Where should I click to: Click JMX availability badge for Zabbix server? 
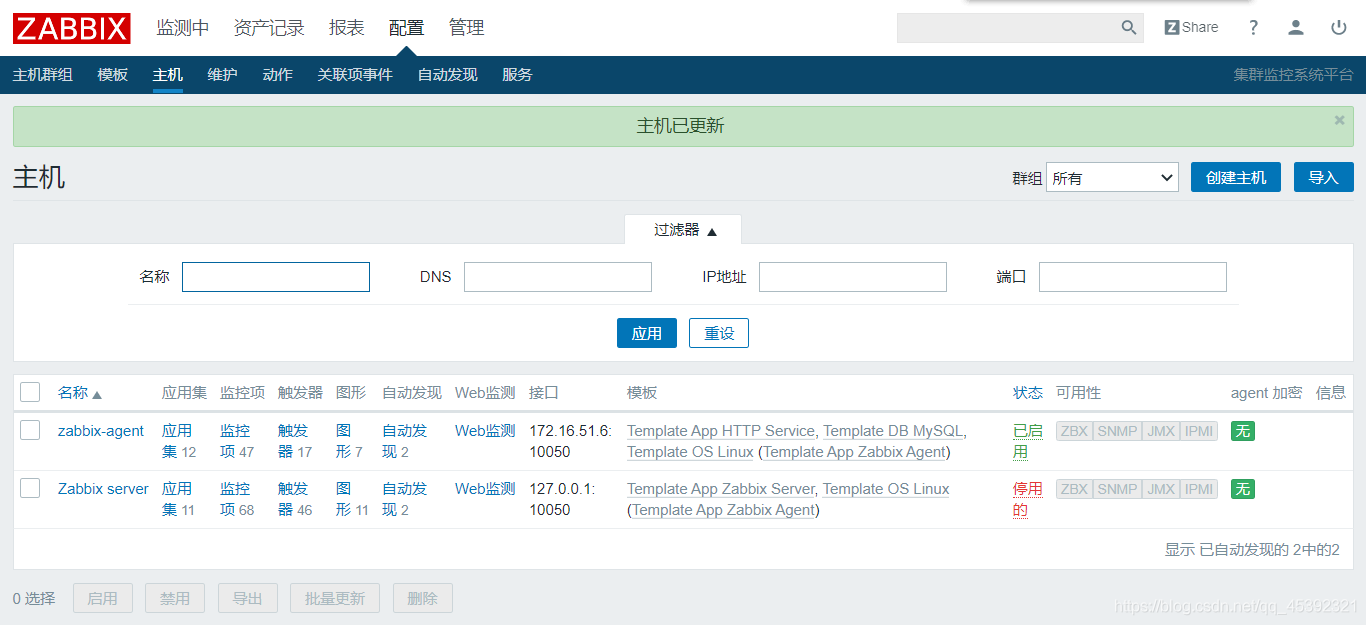pyautogui.click(x=1161, y=489)
